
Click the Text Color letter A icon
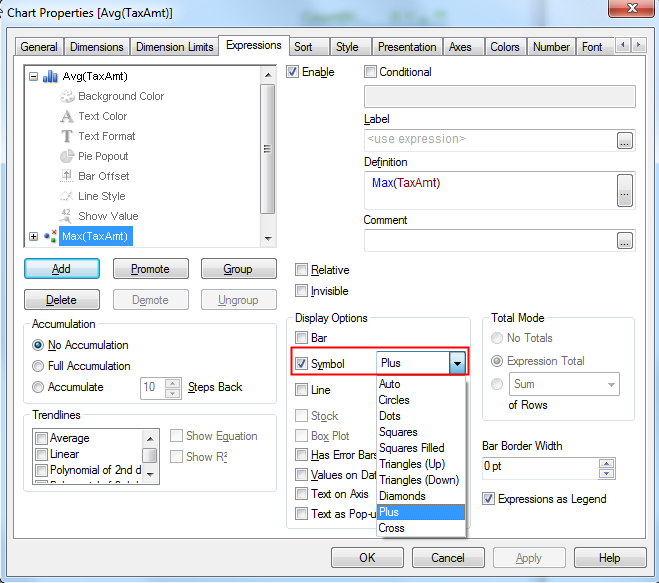pos(66,116)
